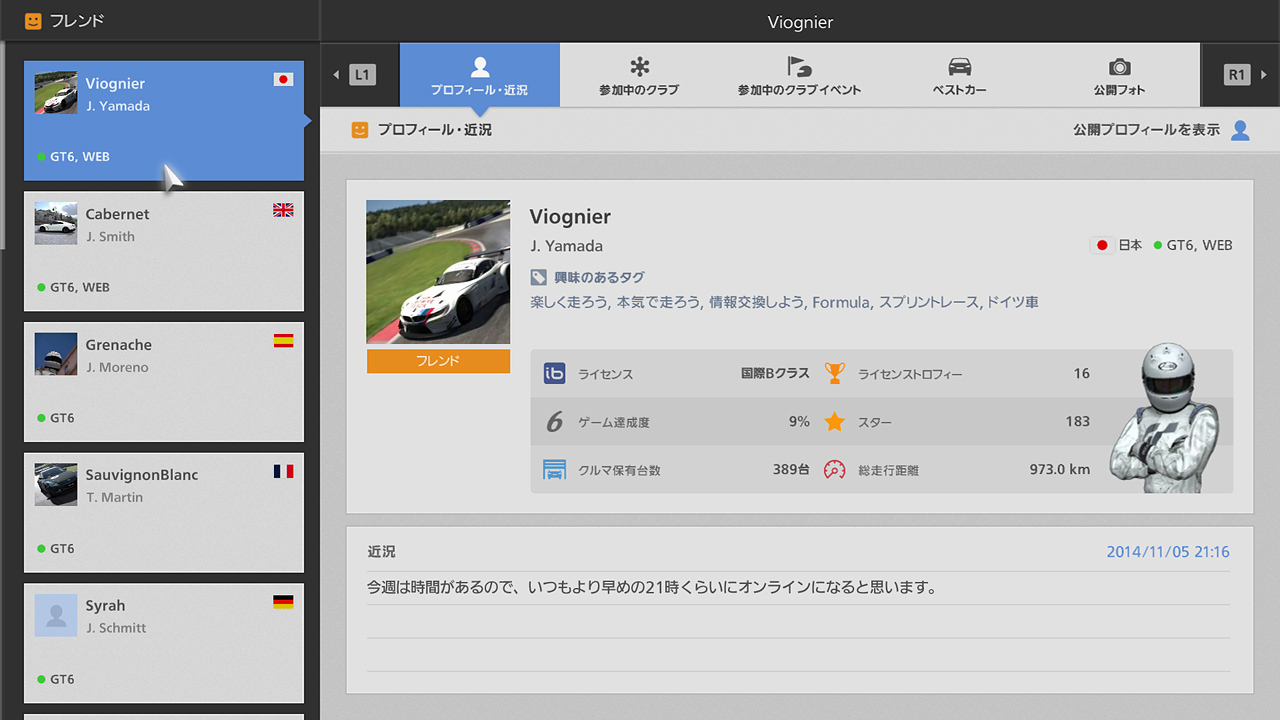Image resolution: width=1280 pixels, height=720 pixels.
Task: Open 公開フォト camera tab
Action: pyautogui.click(x=1119, y=75)
